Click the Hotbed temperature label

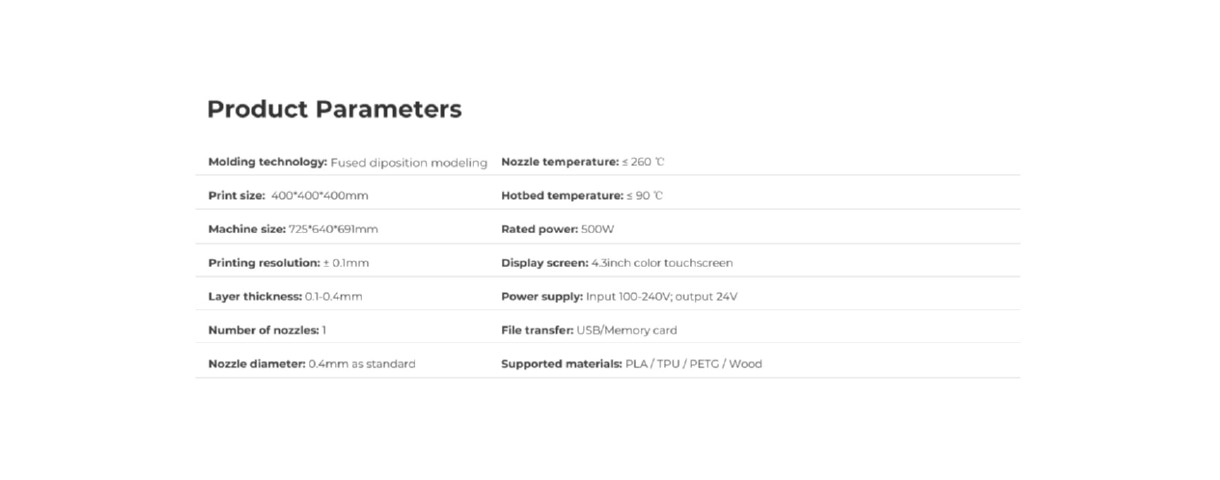(x=561, y=196)
